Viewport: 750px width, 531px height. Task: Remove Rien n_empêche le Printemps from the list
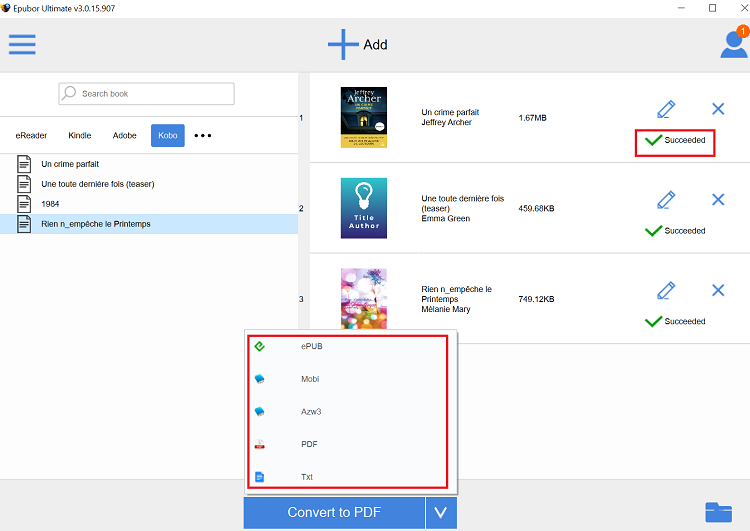click(x=717, y=290)
